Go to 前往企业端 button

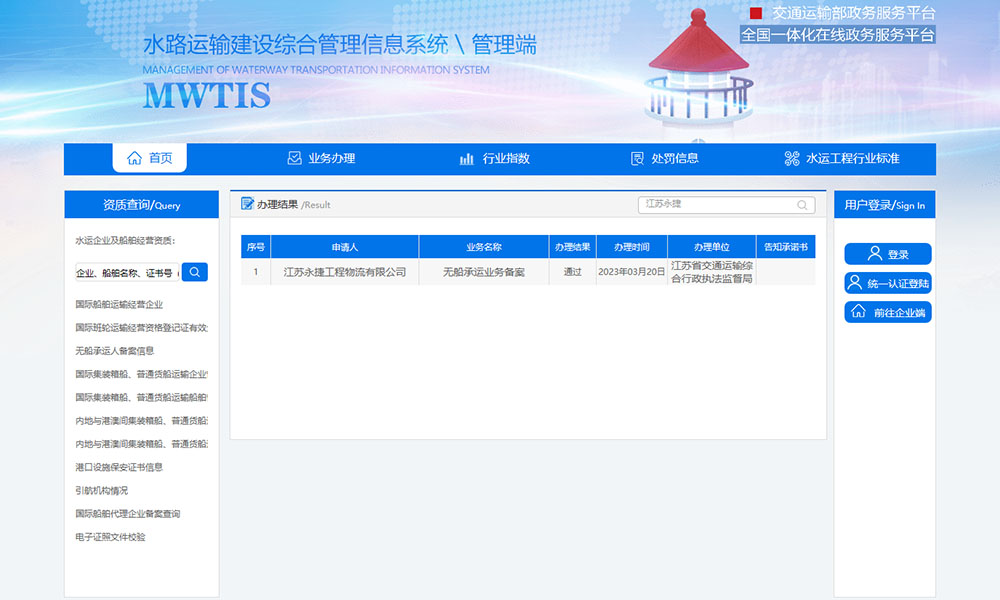coord(888,312)
